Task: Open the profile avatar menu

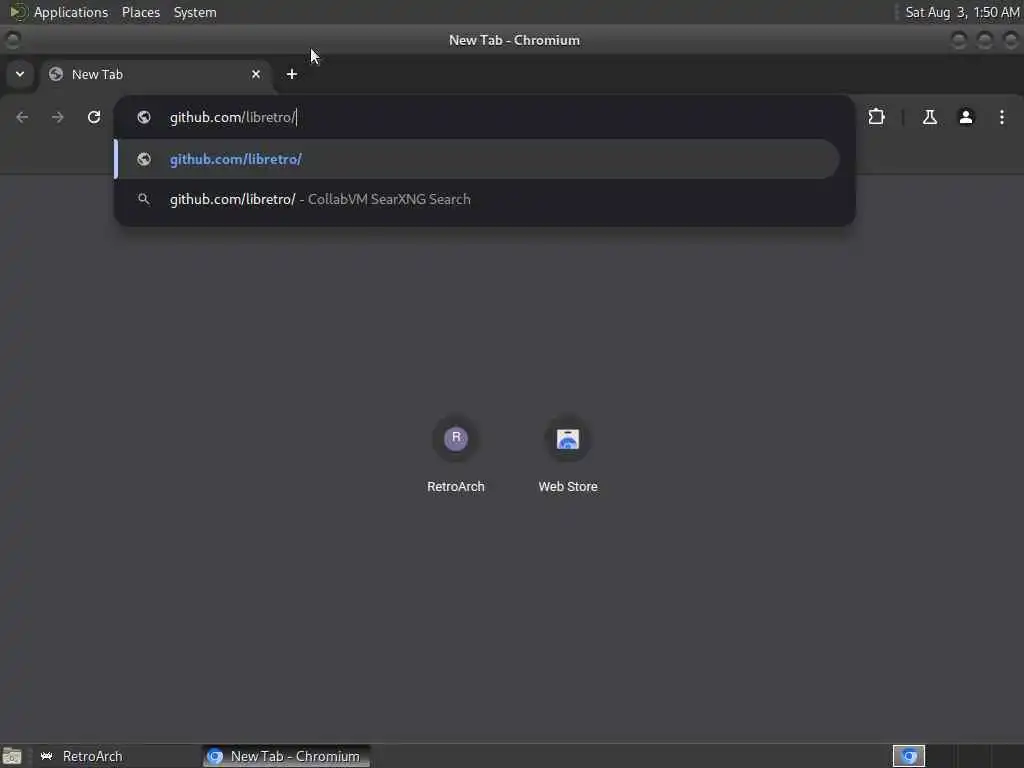Action: (x=966, y=117)
